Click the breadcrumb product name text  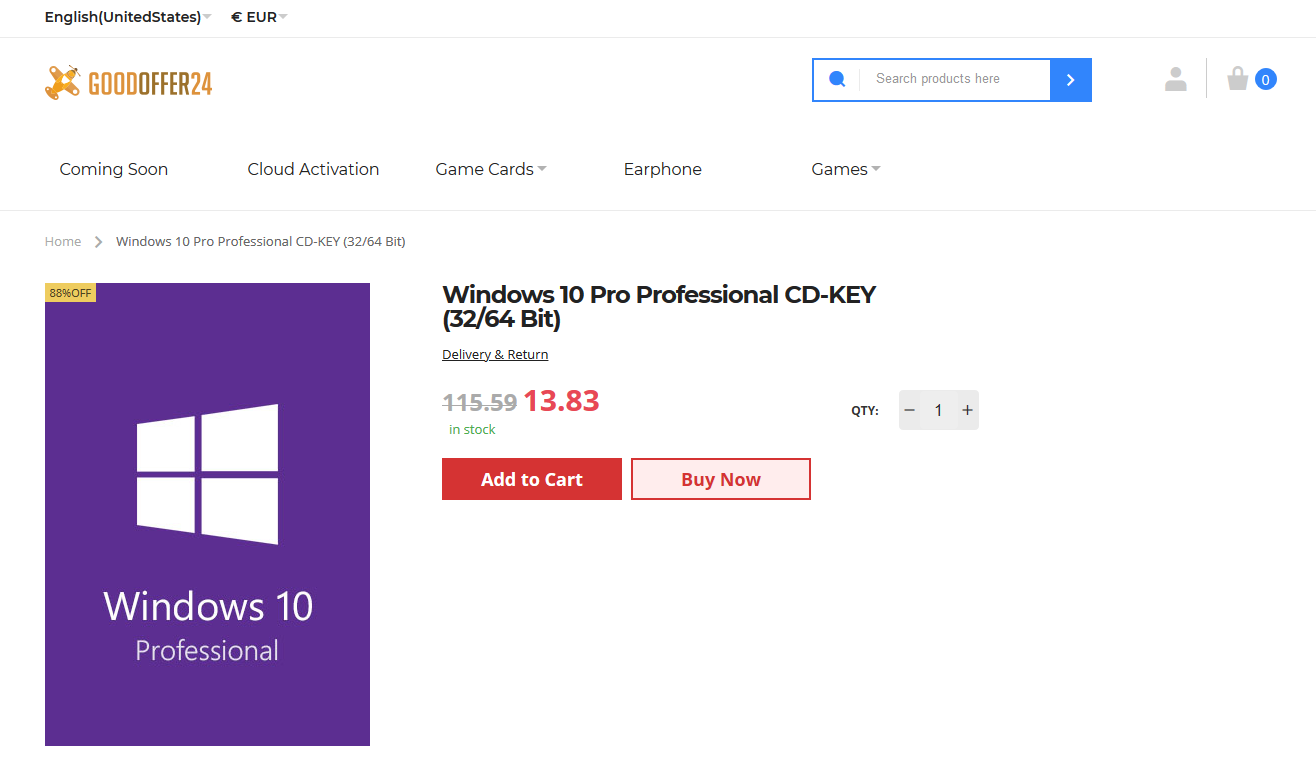click(x=261, y=242)
